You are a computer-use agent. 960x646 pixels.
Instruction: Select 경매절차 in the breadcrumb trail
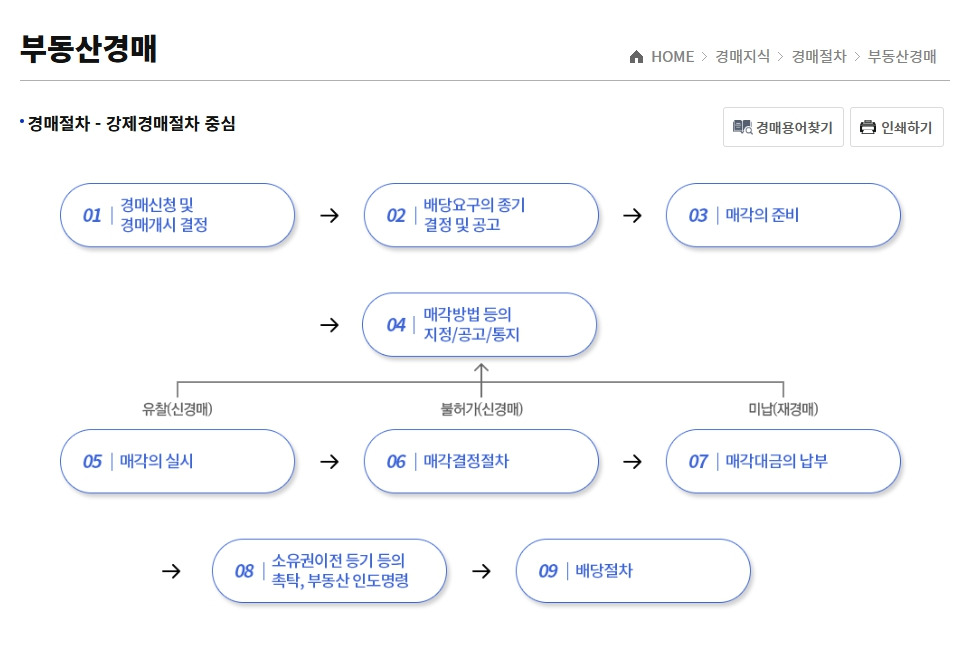(819, 57)
